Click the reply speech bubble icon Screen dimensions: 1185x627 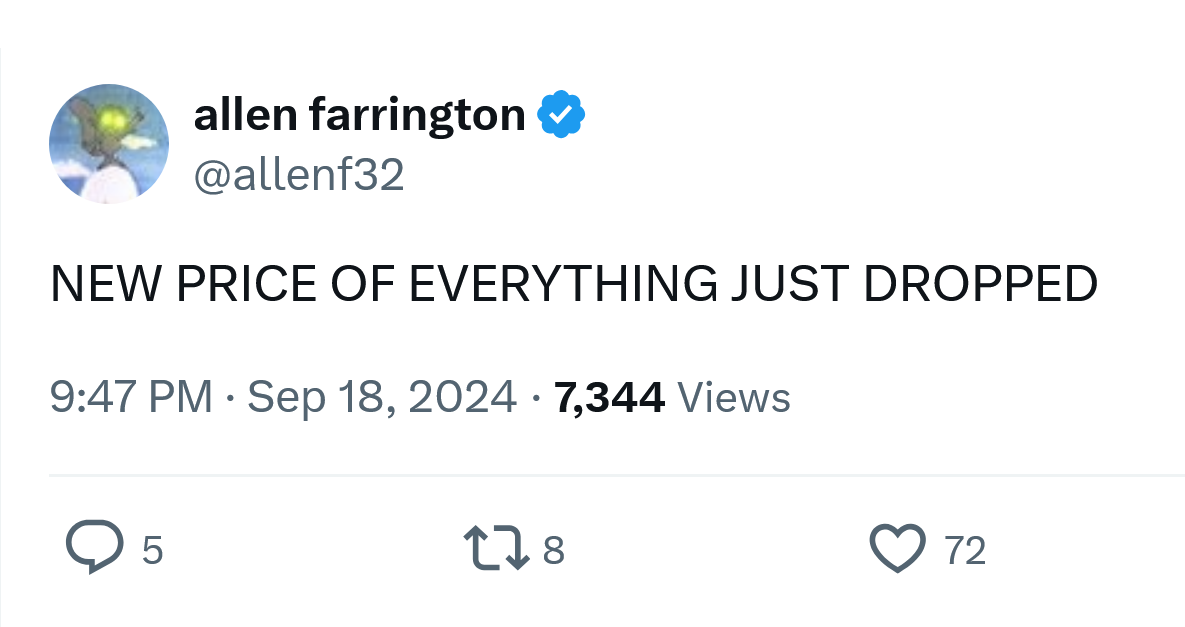94,549
